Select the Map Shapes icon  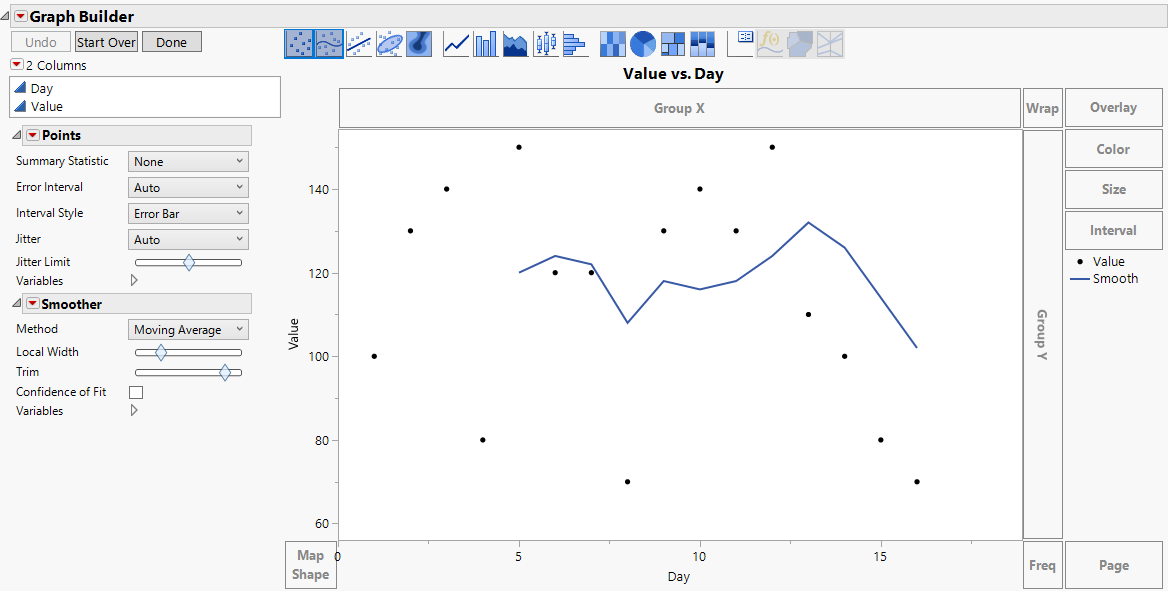800,44
